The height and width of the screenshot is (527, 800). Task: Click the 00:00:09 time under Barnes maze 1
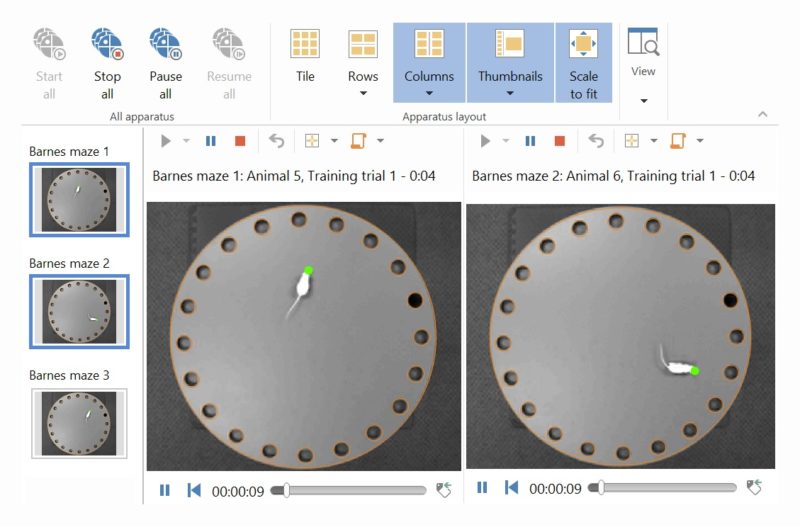238,492
